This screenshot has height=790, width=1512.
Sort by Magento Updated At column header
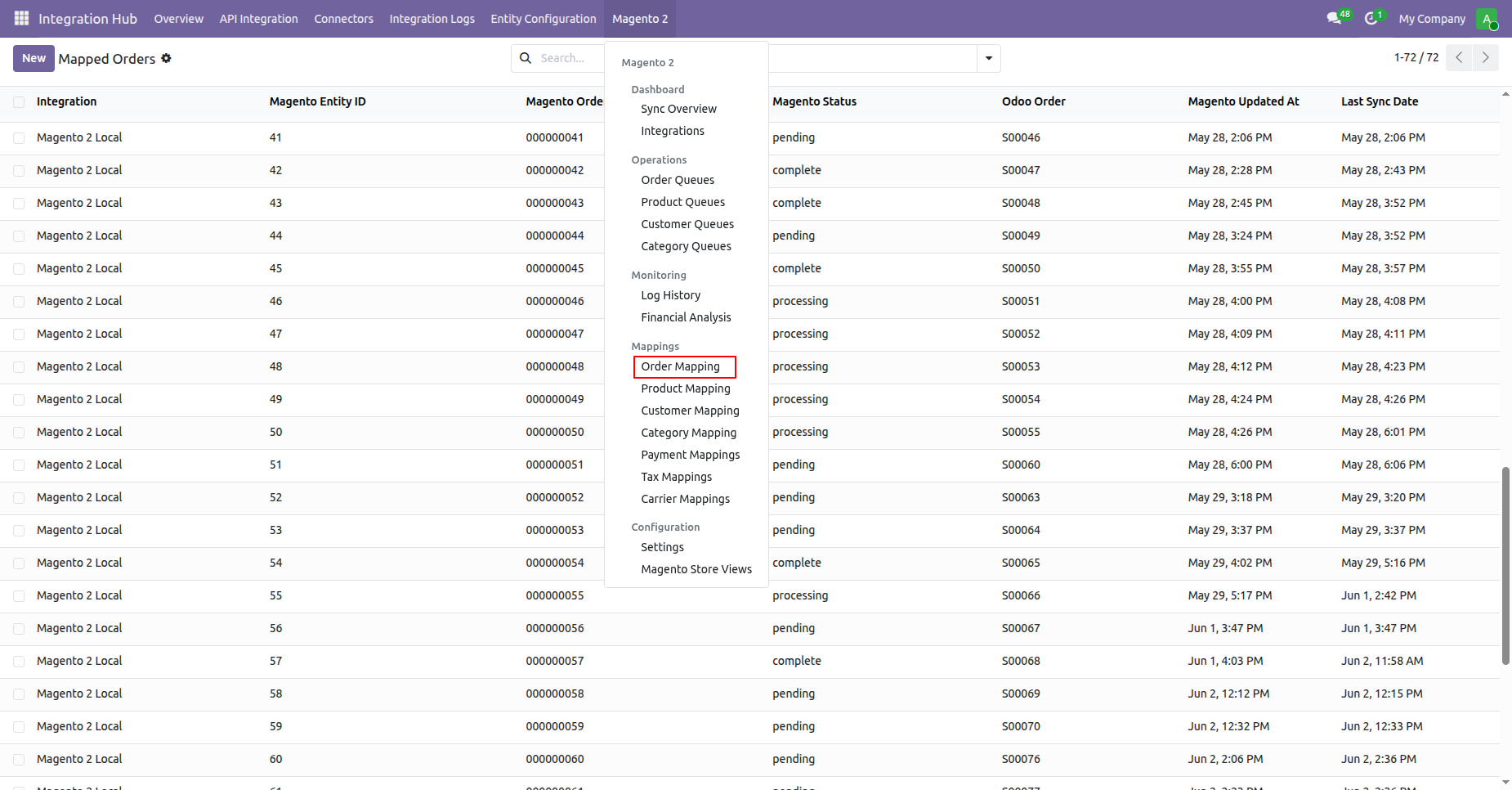(x=1243, y=101)
